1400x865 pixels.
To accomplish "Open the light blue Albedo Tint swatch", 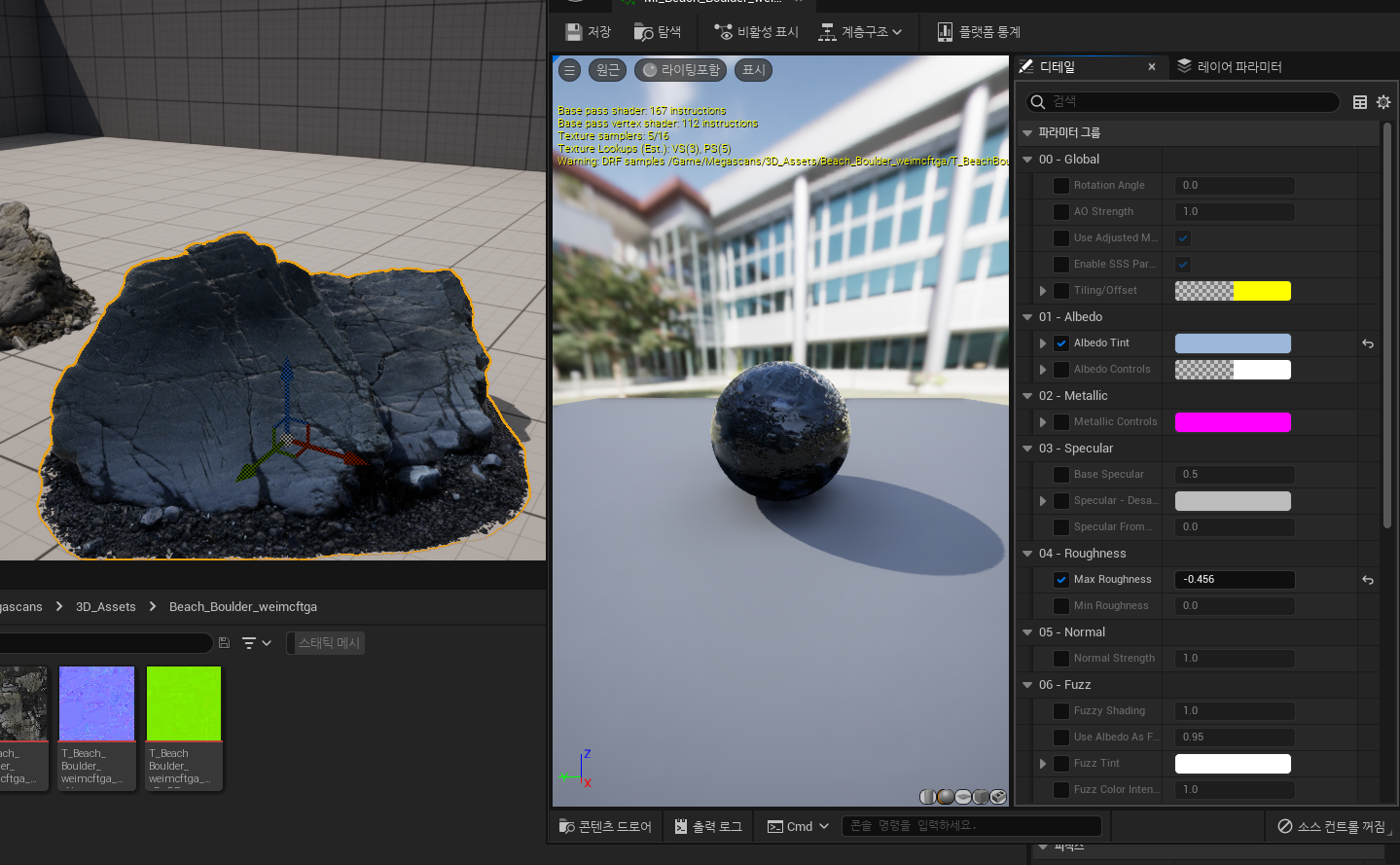I will click(x=1233, y=343).
